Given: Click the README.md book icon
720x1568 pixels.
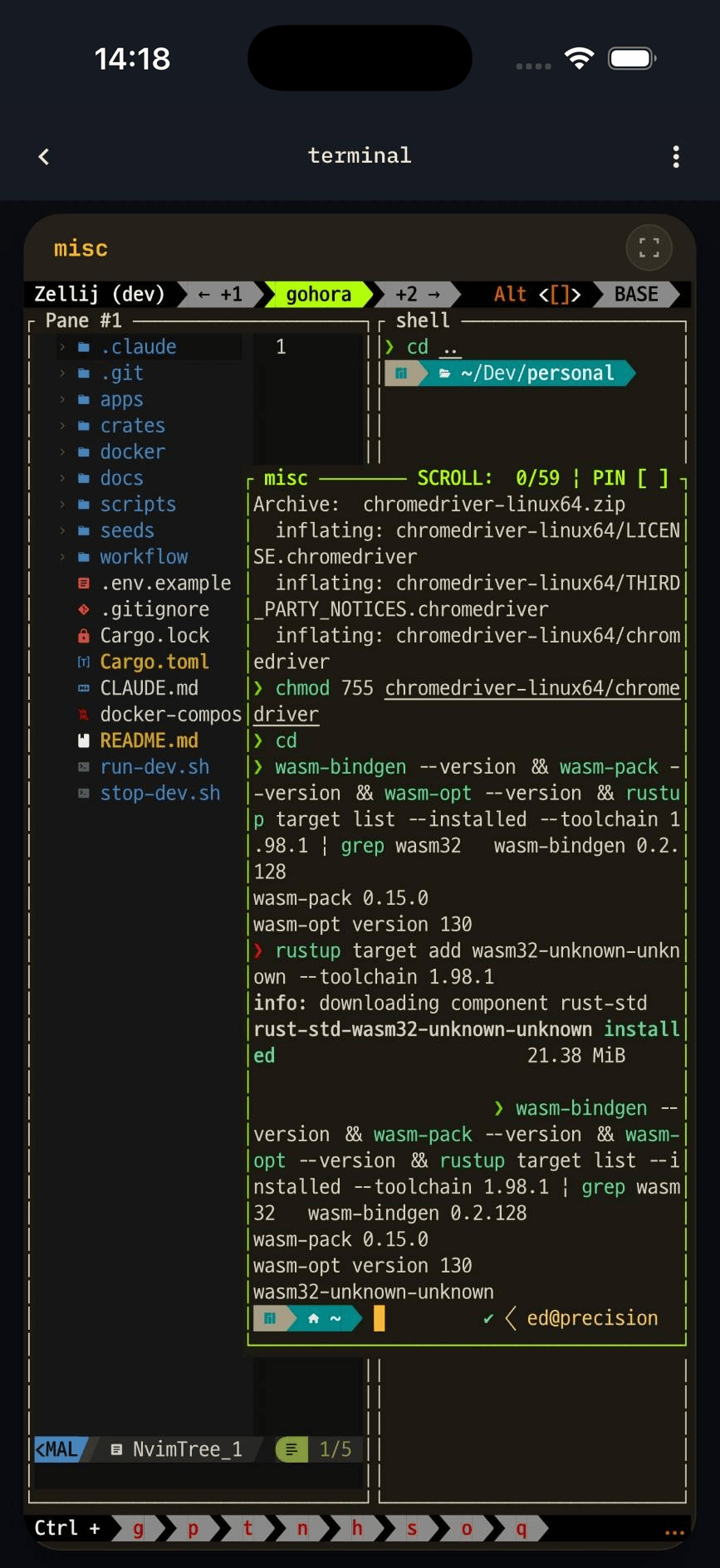Looking at the screenshot, I should coord(84,740).
